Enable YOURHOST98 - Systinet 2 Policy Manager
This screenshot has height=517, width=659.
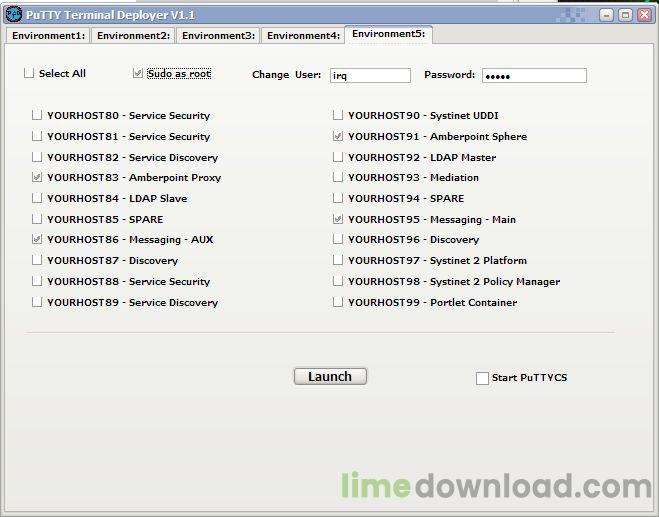point(338,281)
